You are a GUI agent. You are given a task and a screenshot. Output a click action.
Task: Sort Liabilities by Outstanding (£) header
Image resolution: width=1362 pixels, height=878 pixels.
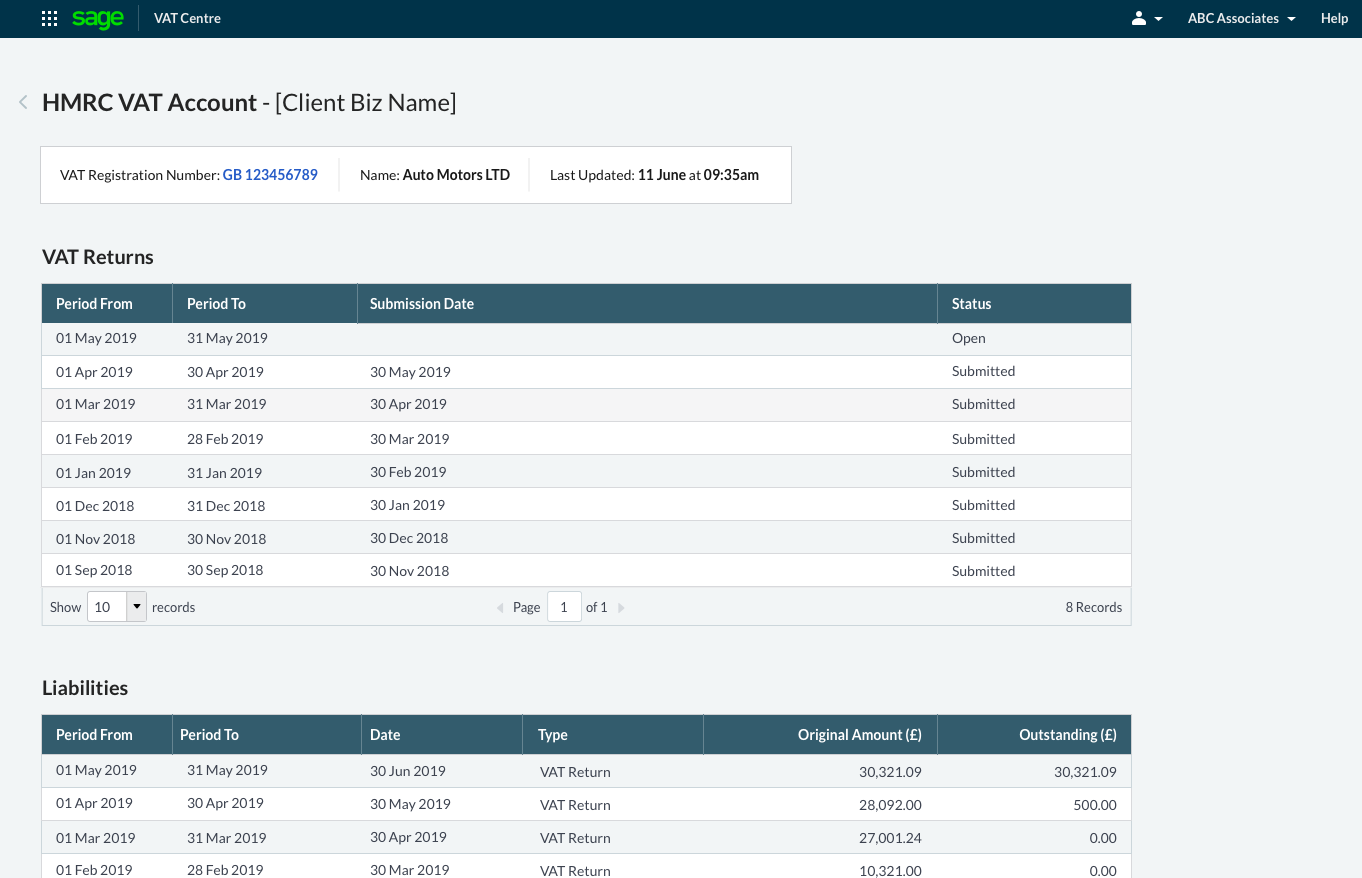(1067, 735)
